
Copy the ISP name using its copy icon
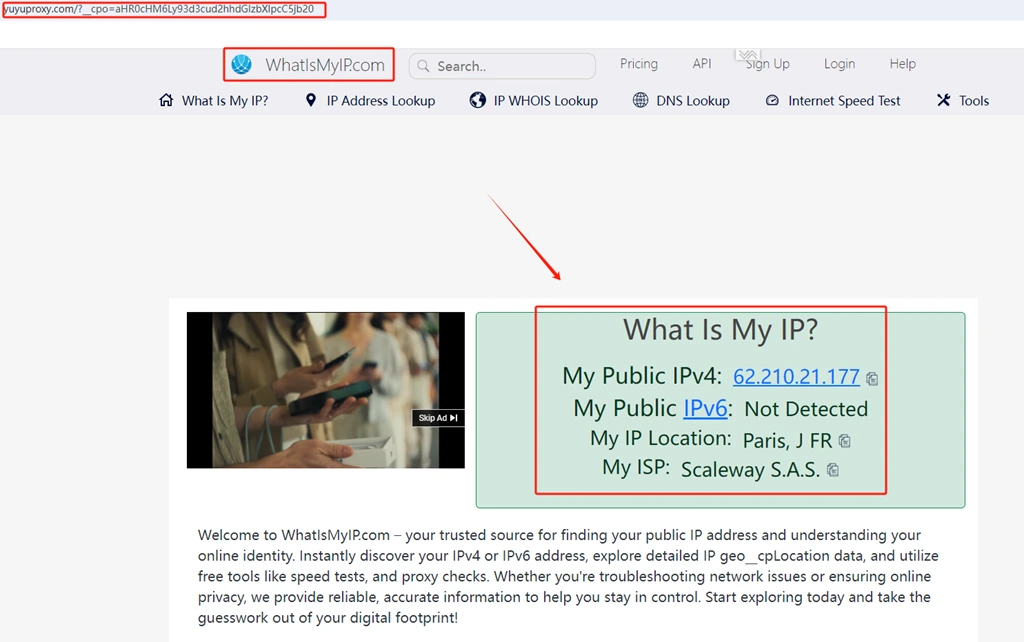click(833, 470)
